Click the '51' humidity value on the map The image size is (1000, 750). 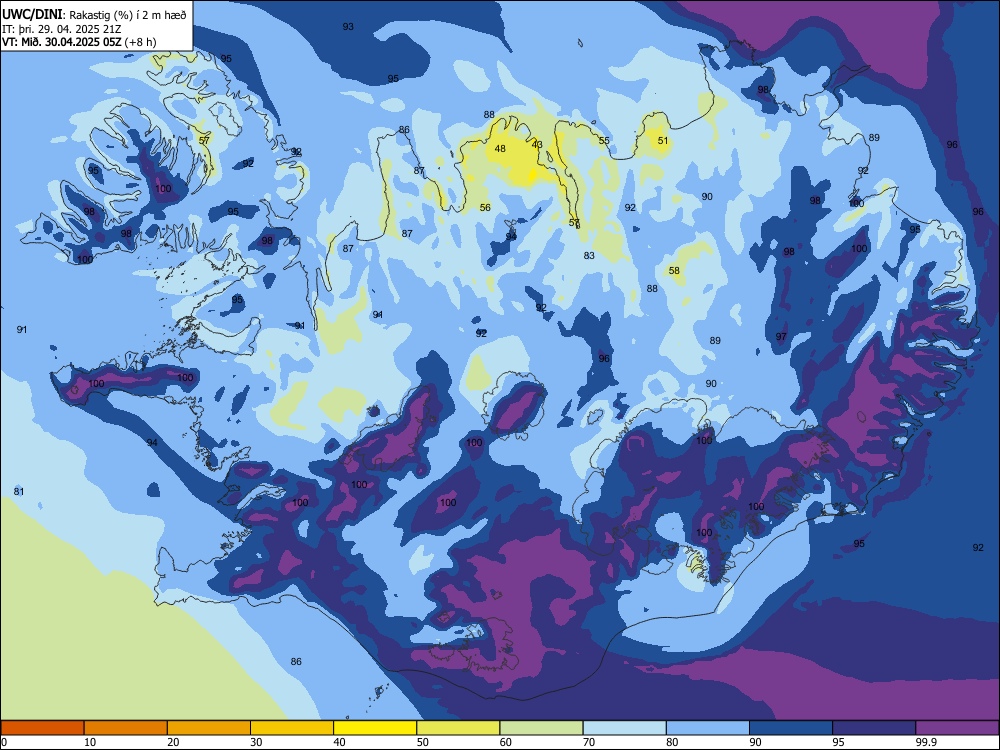663,140
